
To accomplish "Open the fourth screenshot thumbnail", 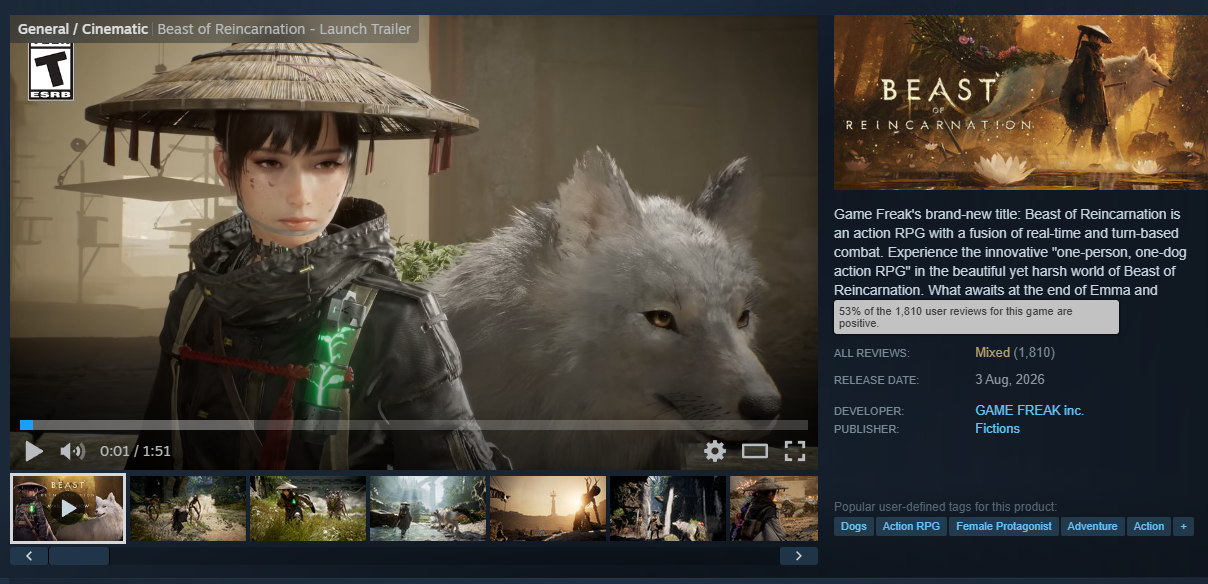I will (x=428, y=508).
